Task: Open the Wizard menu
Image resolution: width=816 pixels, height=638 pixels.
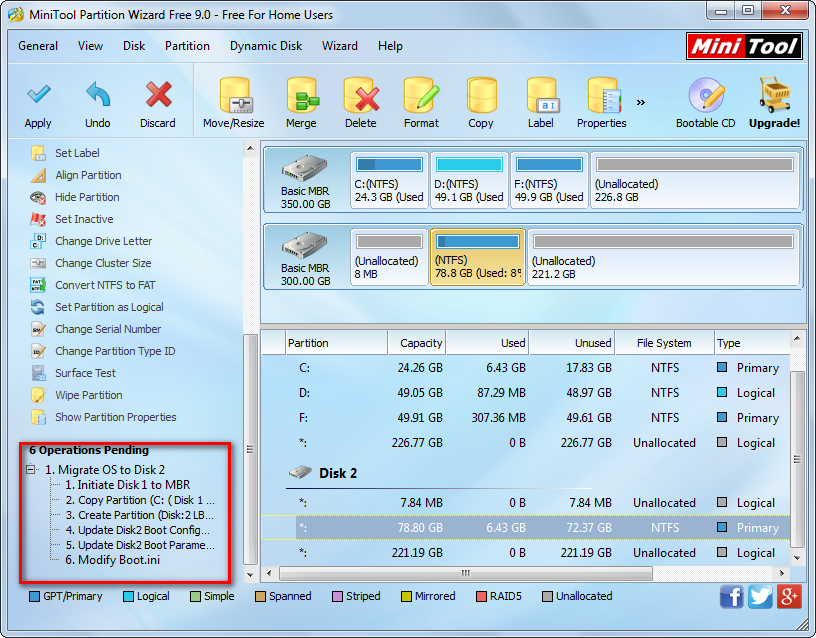Action: click(340, 46)
